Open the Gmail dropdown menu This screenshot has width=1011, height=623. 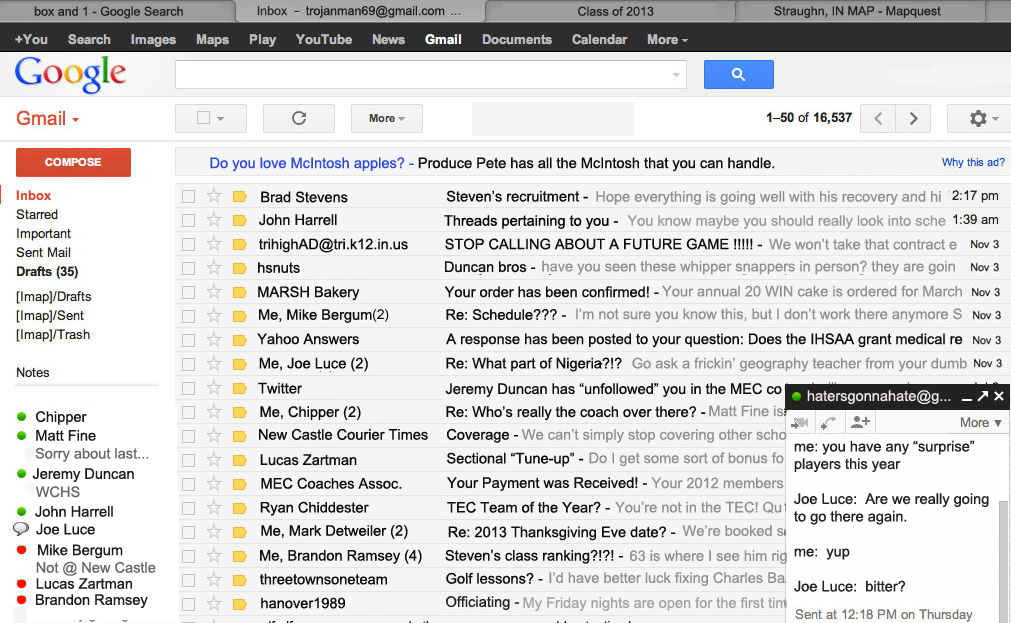(x=47, y=119)
